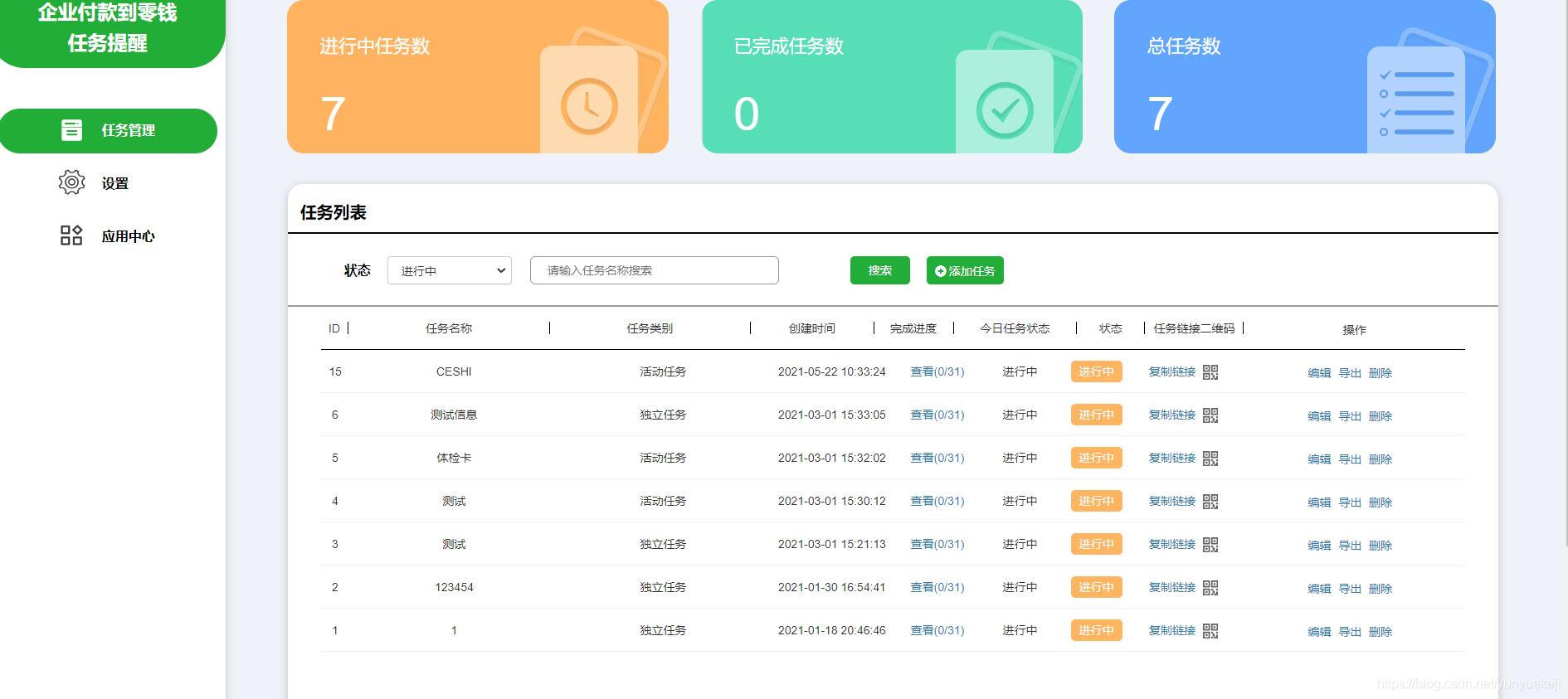Copy link for task CESHI
This screenshot has width=1568, height=699.
[1171, 371]
